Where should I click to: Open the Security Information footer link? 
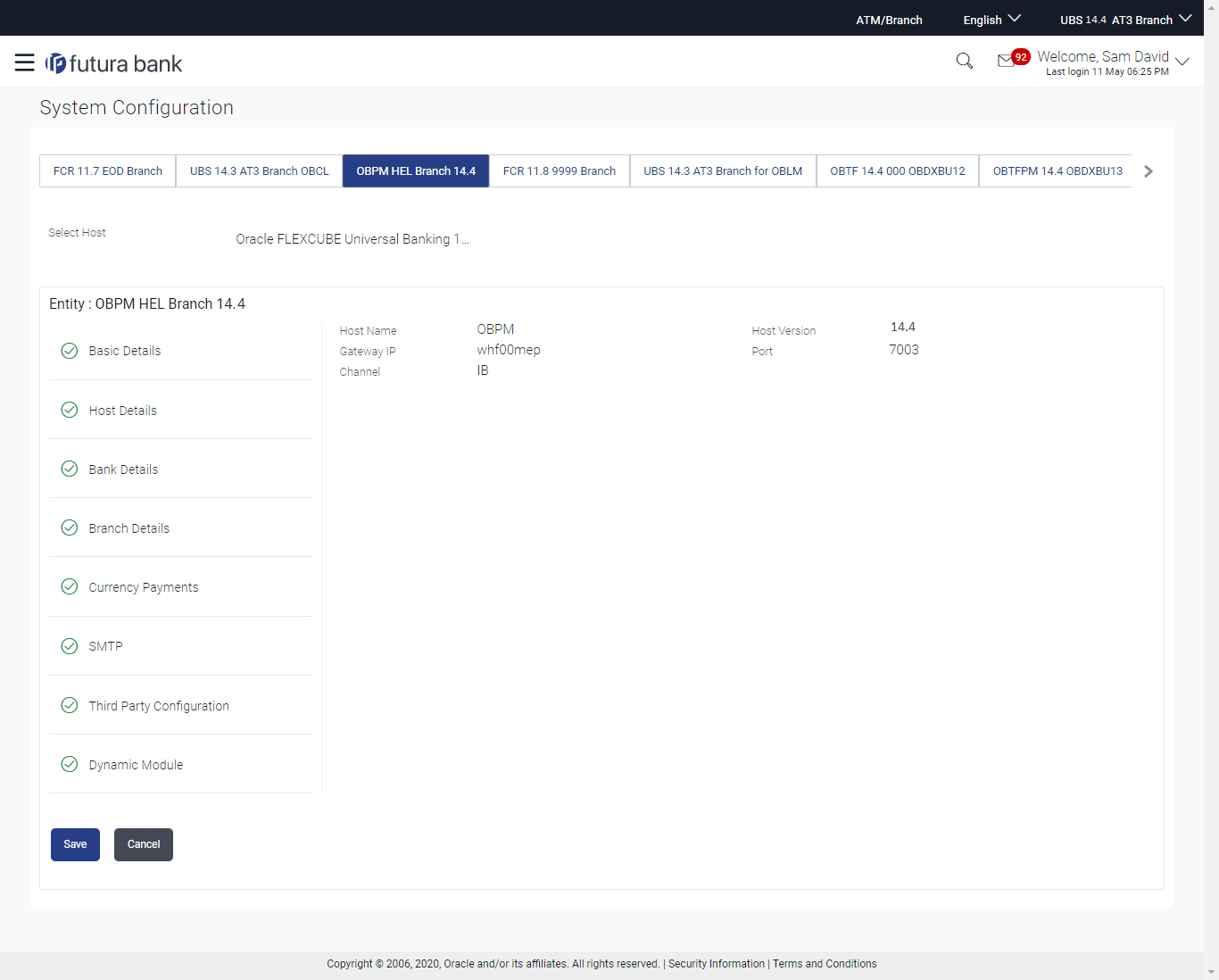coord(717,964)
